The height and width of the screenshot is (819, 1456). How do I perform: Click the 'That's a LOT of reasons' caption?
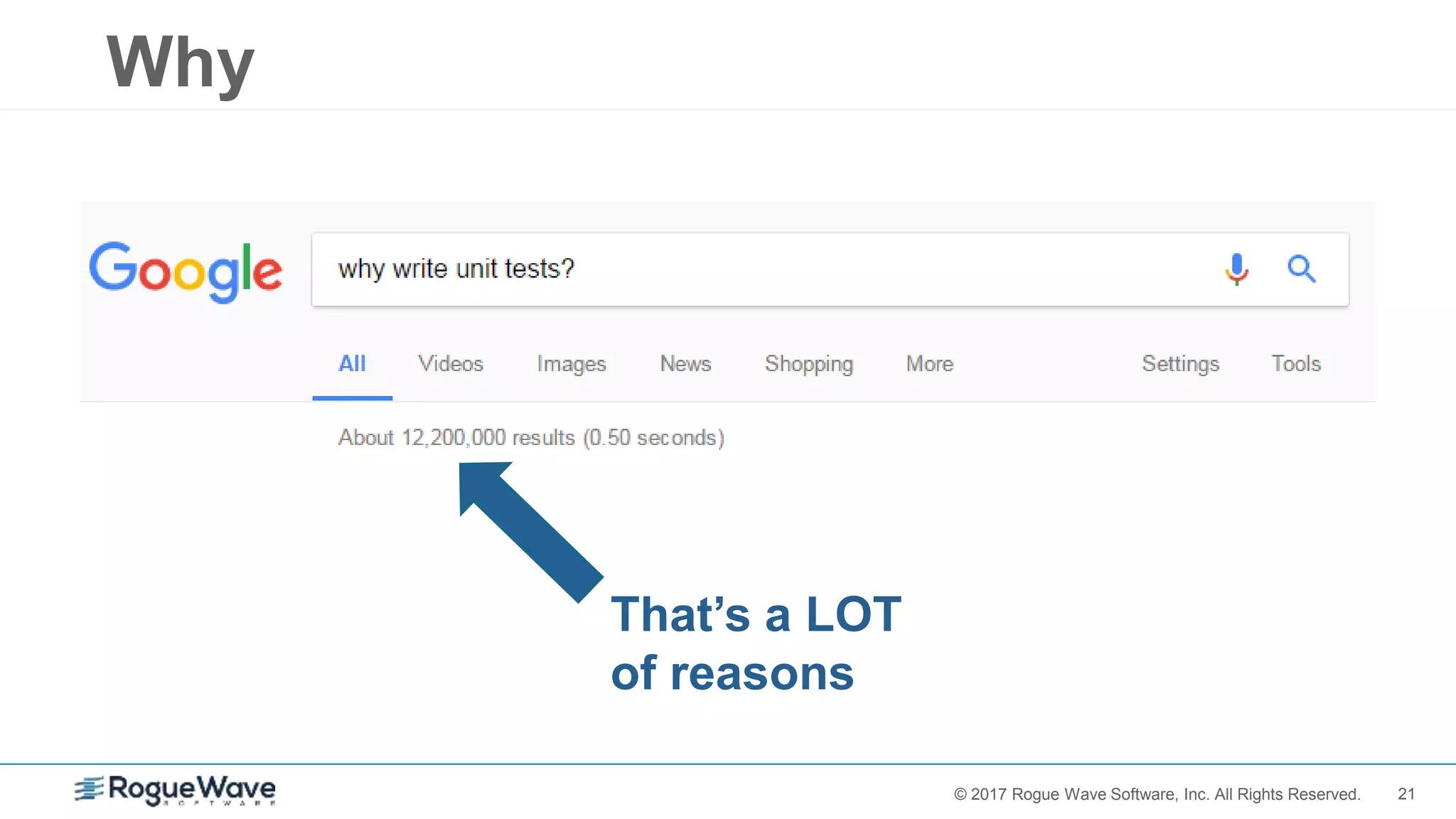pos(755,643)
